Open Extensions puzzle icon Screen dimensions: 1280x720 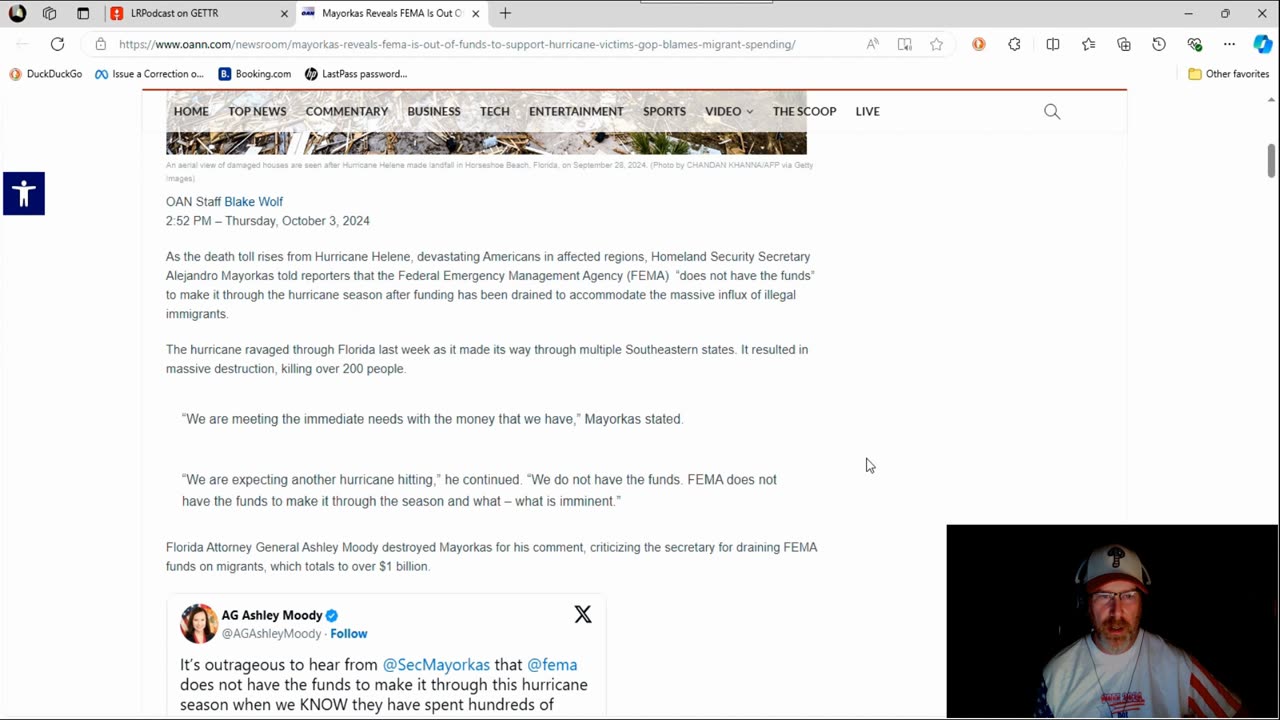(1014, 44)
